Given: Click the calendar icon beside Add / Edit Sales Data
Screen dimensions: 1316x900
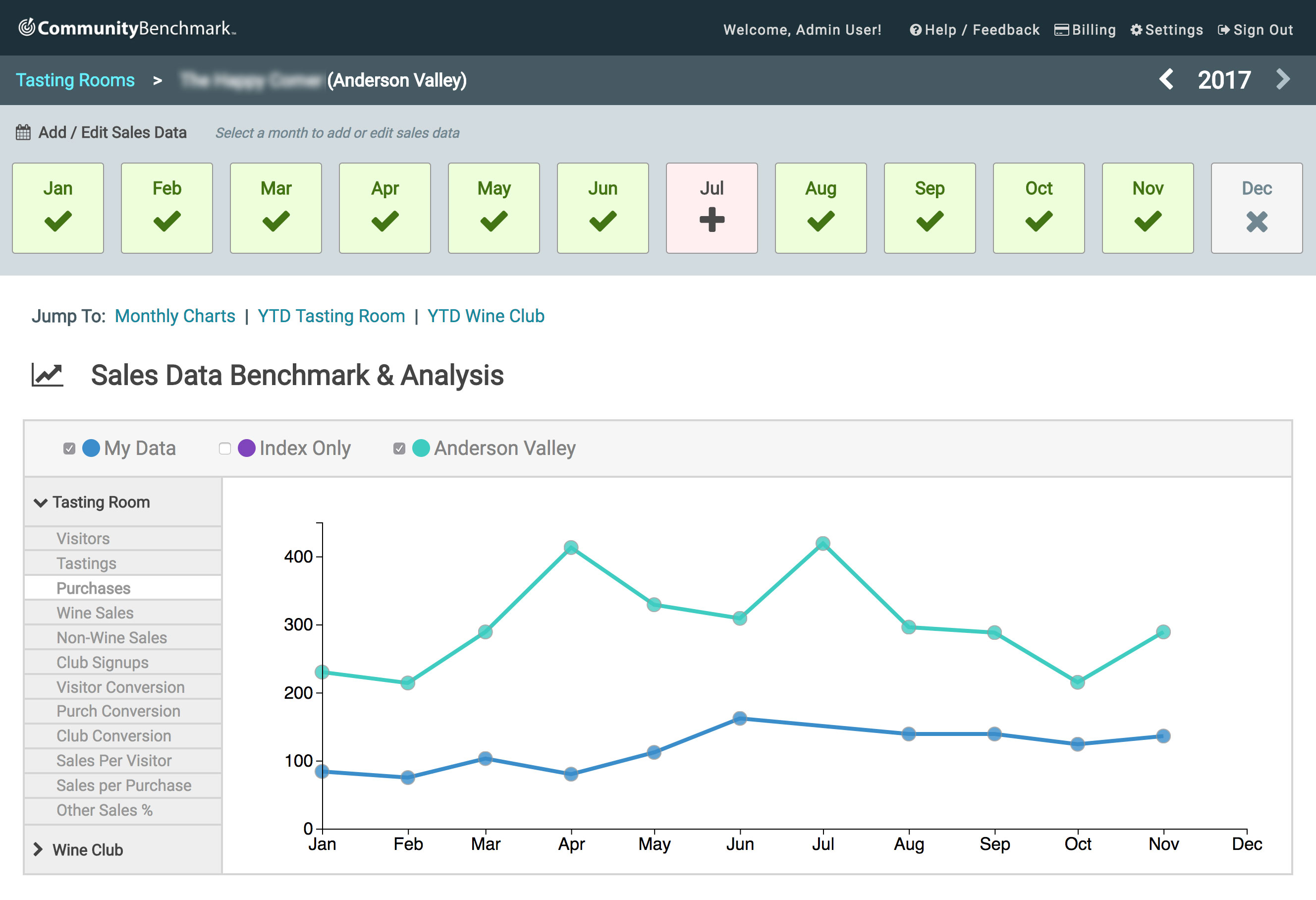Looking at the screenshot, I should 23,132.
